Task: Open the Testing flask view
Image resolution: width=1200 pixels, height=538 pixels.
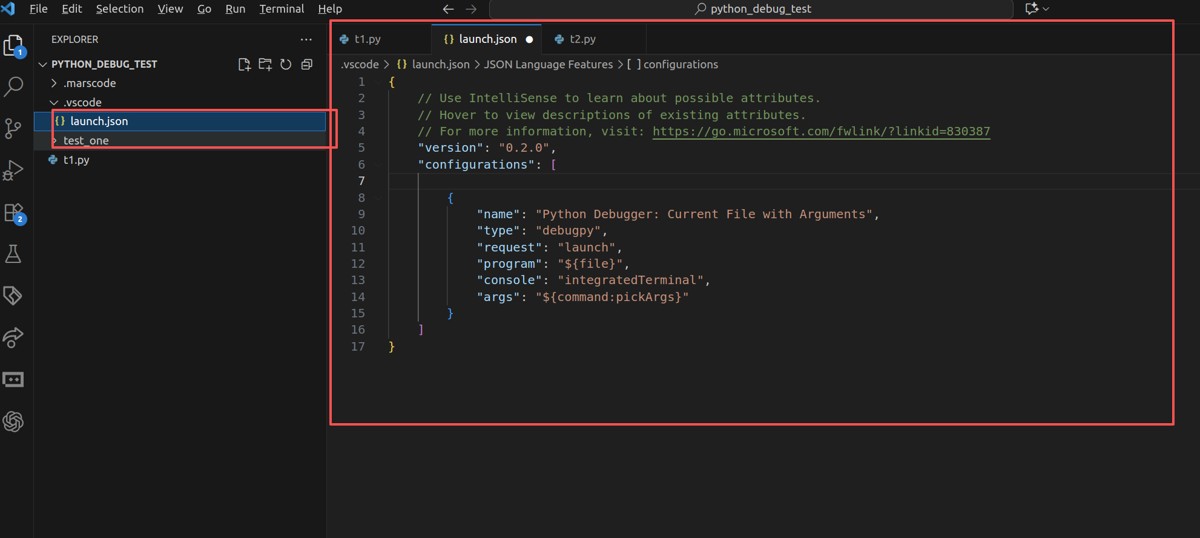Action: tap(14, 255)
